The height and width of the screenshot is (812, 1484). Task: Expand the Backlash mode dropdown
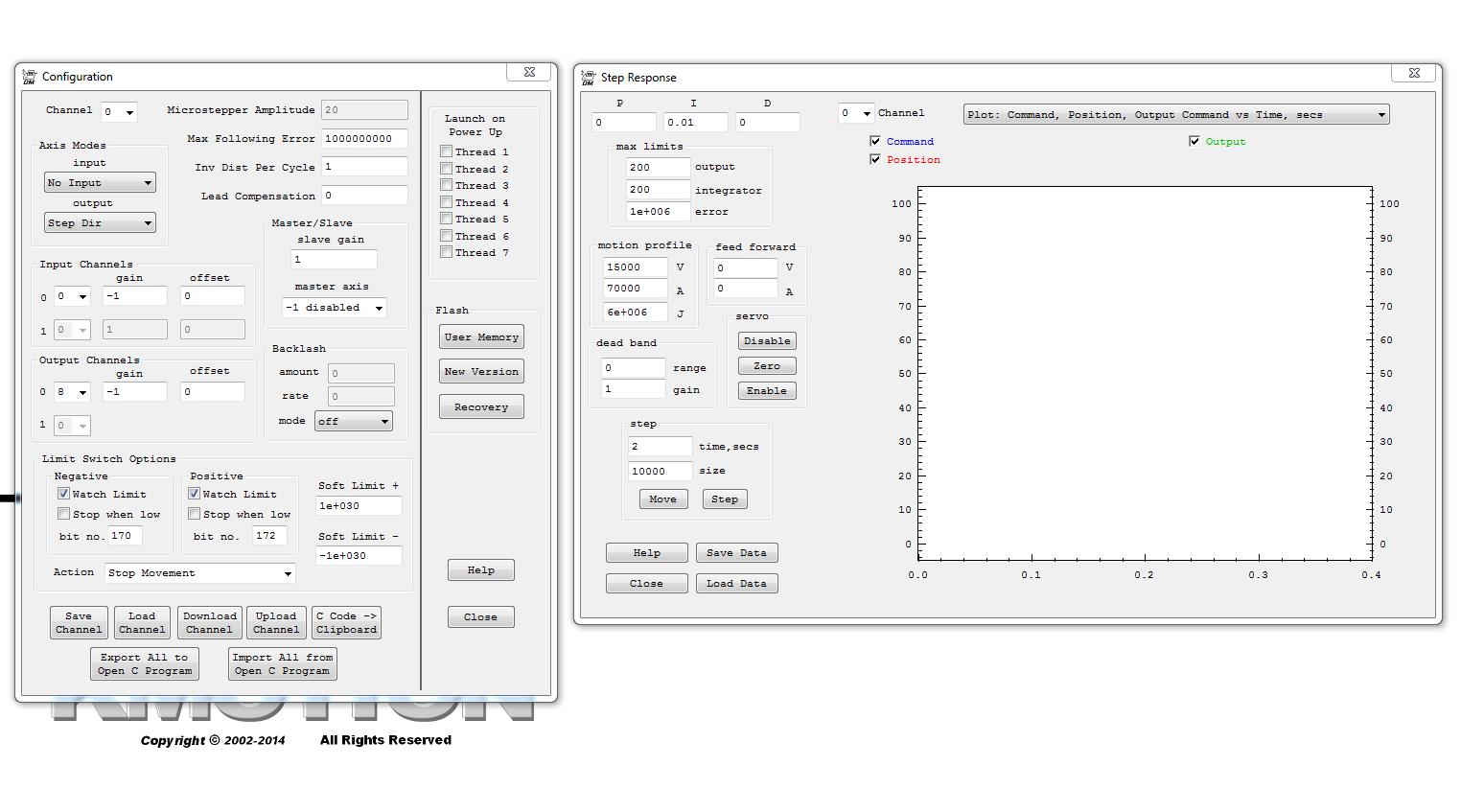pyautogui.click(x=353, y=422)
